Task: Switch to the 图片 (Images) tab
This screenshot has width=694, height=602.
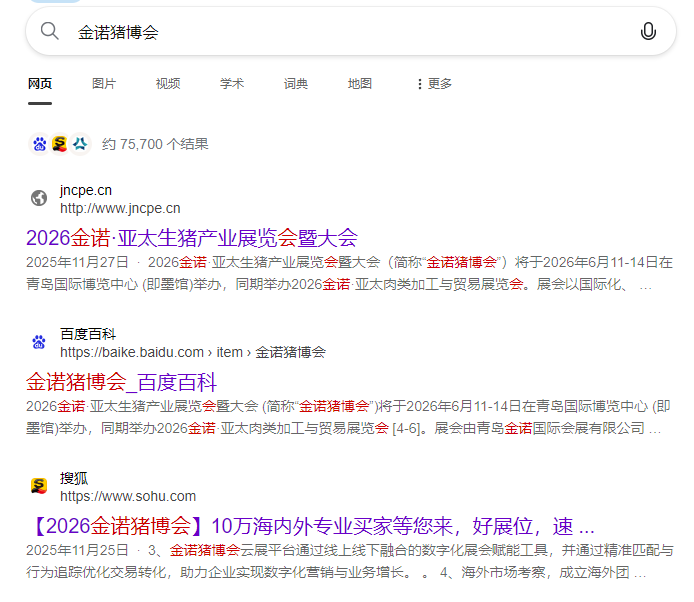Action: pos(104,84)
